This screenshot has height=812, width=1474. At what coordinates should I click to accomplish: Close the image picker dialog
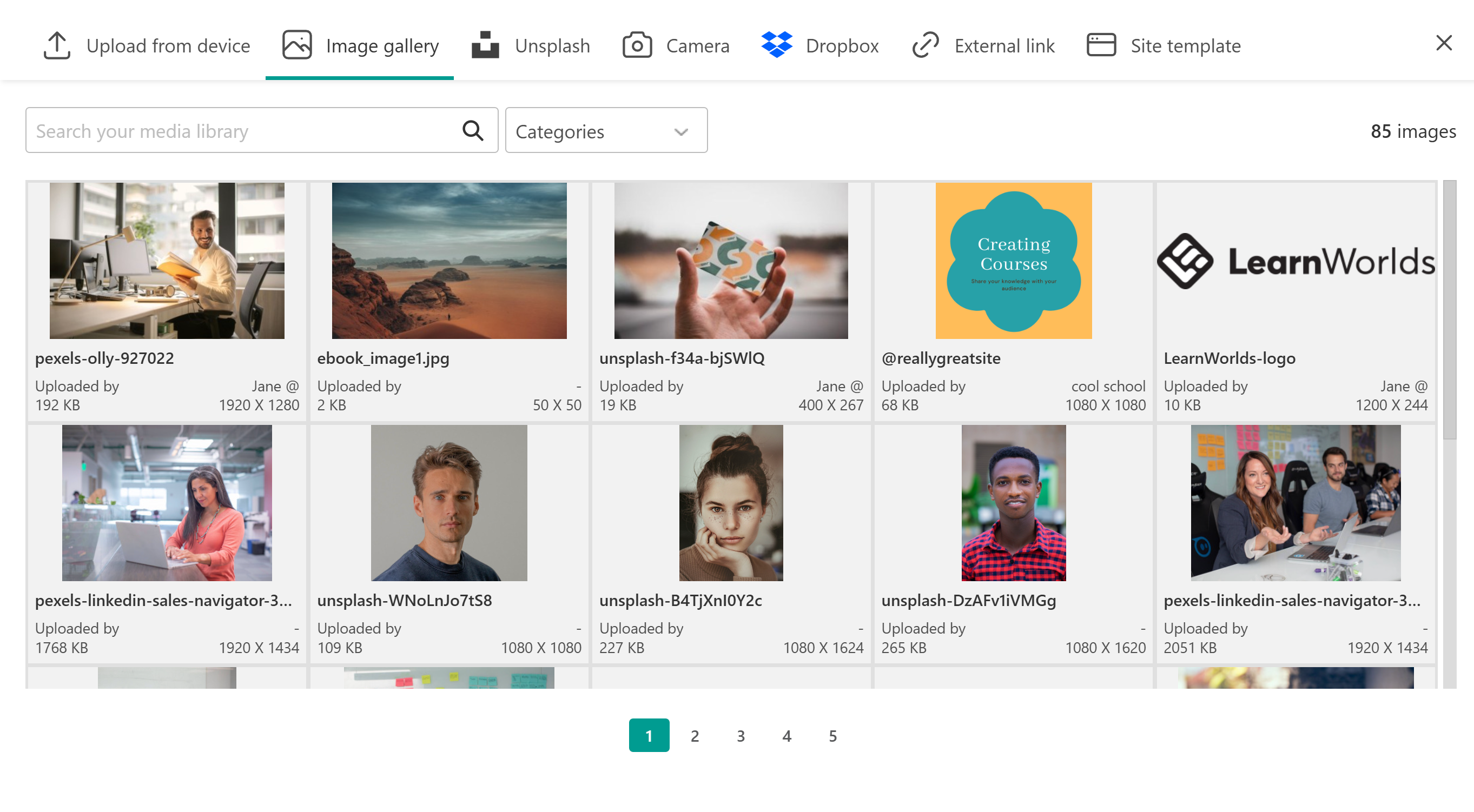point(1444,43)
